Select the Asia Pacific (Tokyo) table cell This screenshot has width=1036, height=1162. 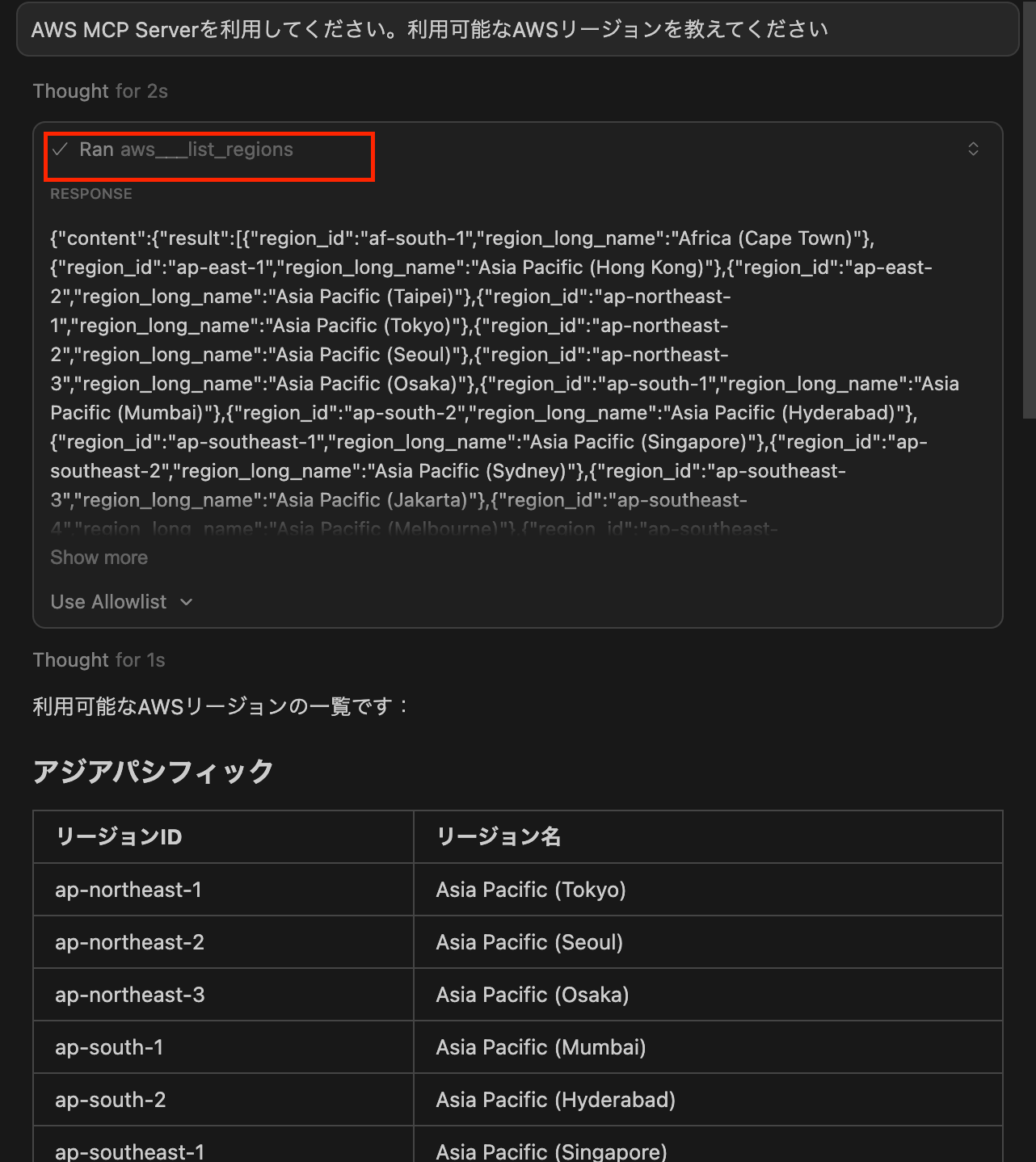tap(530, 890)
